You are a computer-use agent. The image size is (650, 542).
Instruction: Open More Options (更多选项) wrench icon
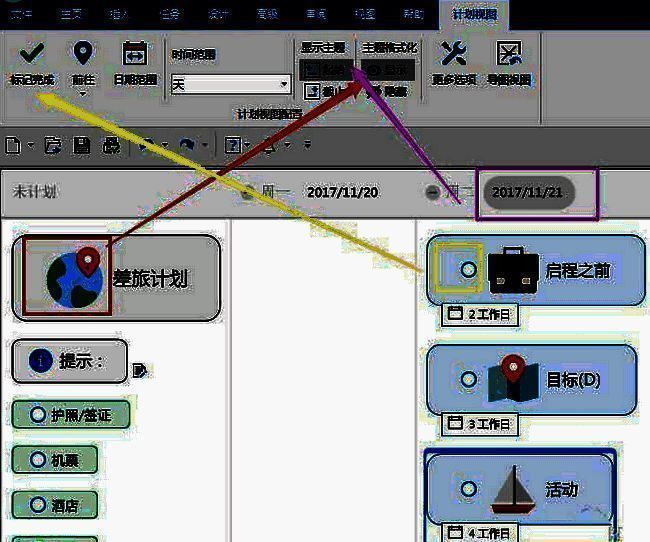coord(454,53)
